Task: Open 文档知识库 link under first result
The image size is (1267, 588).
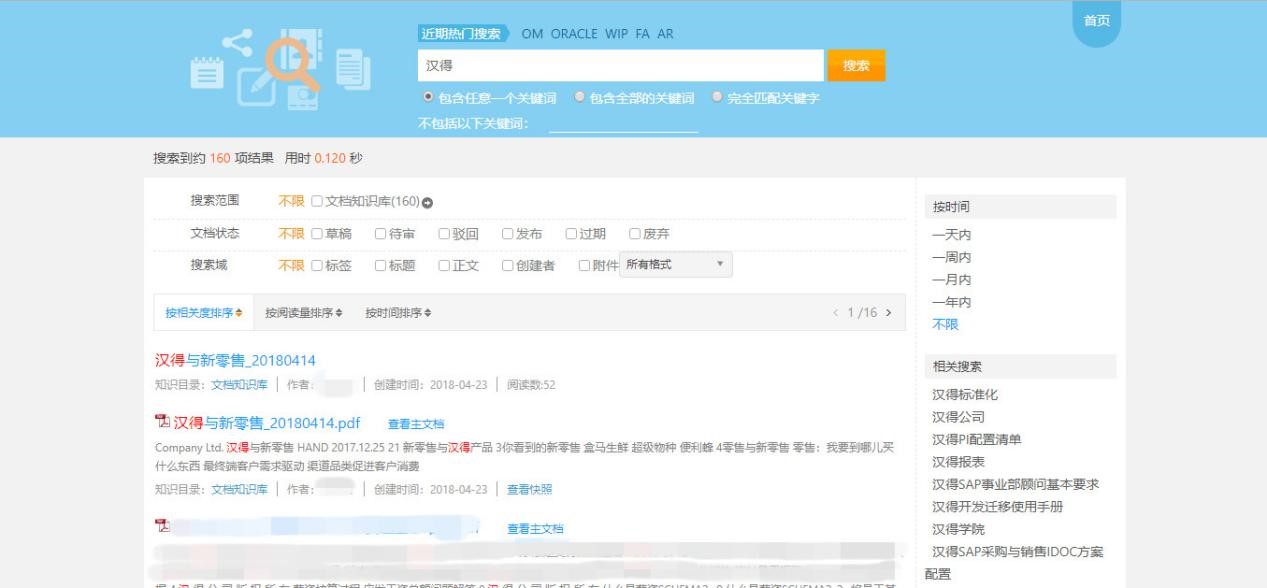Action: click(x=239, y=385)
